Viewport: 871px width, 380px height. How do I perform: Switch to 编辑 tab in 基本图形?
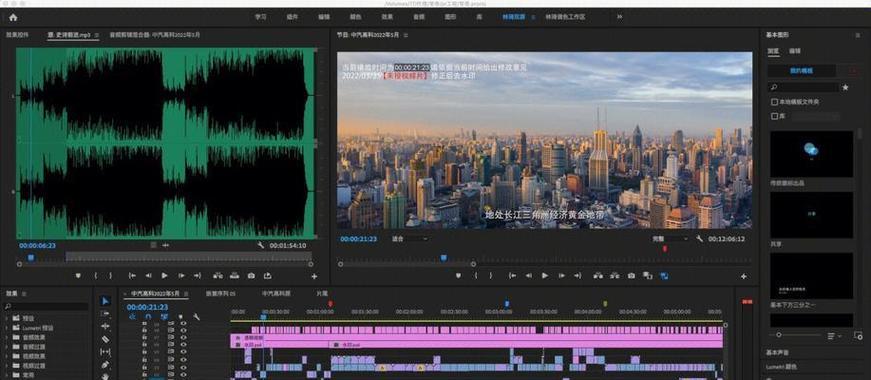click(795, 51)
